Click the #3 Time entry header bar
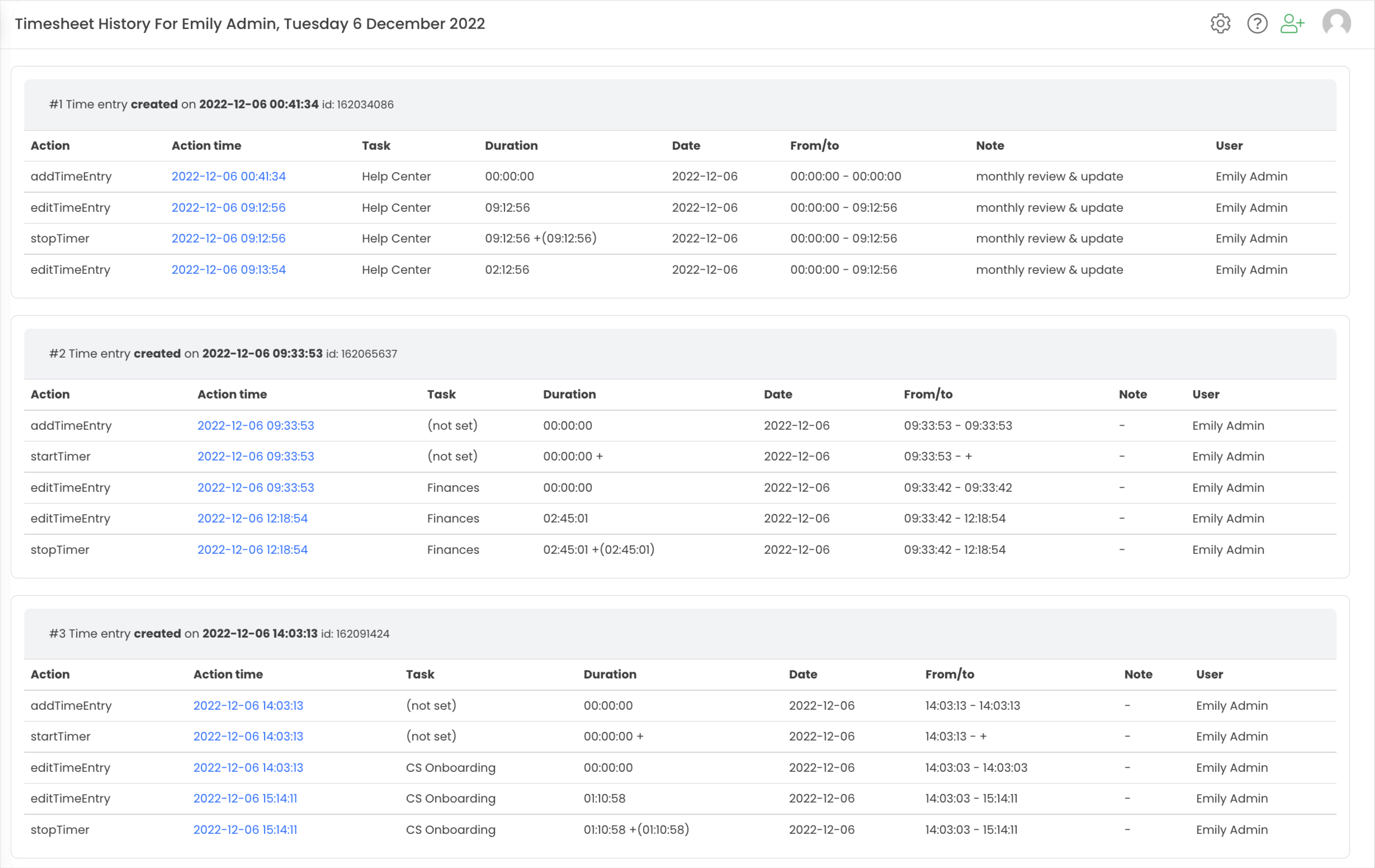The image size is (1375, 868). click(219, 634)
